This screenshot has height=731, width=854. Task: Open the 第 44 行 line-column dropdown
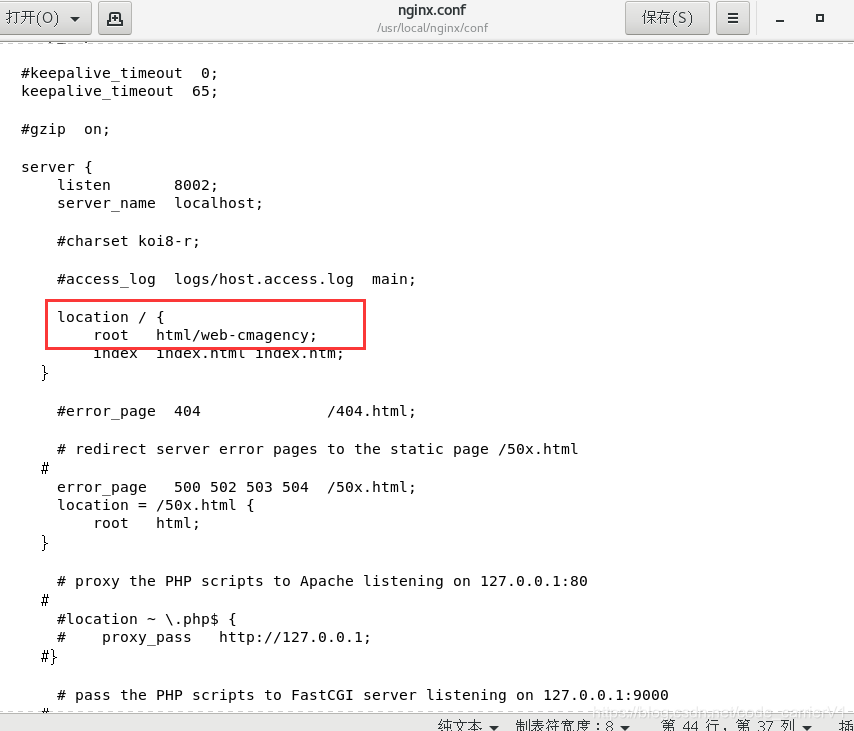click(x=736, y=724)
